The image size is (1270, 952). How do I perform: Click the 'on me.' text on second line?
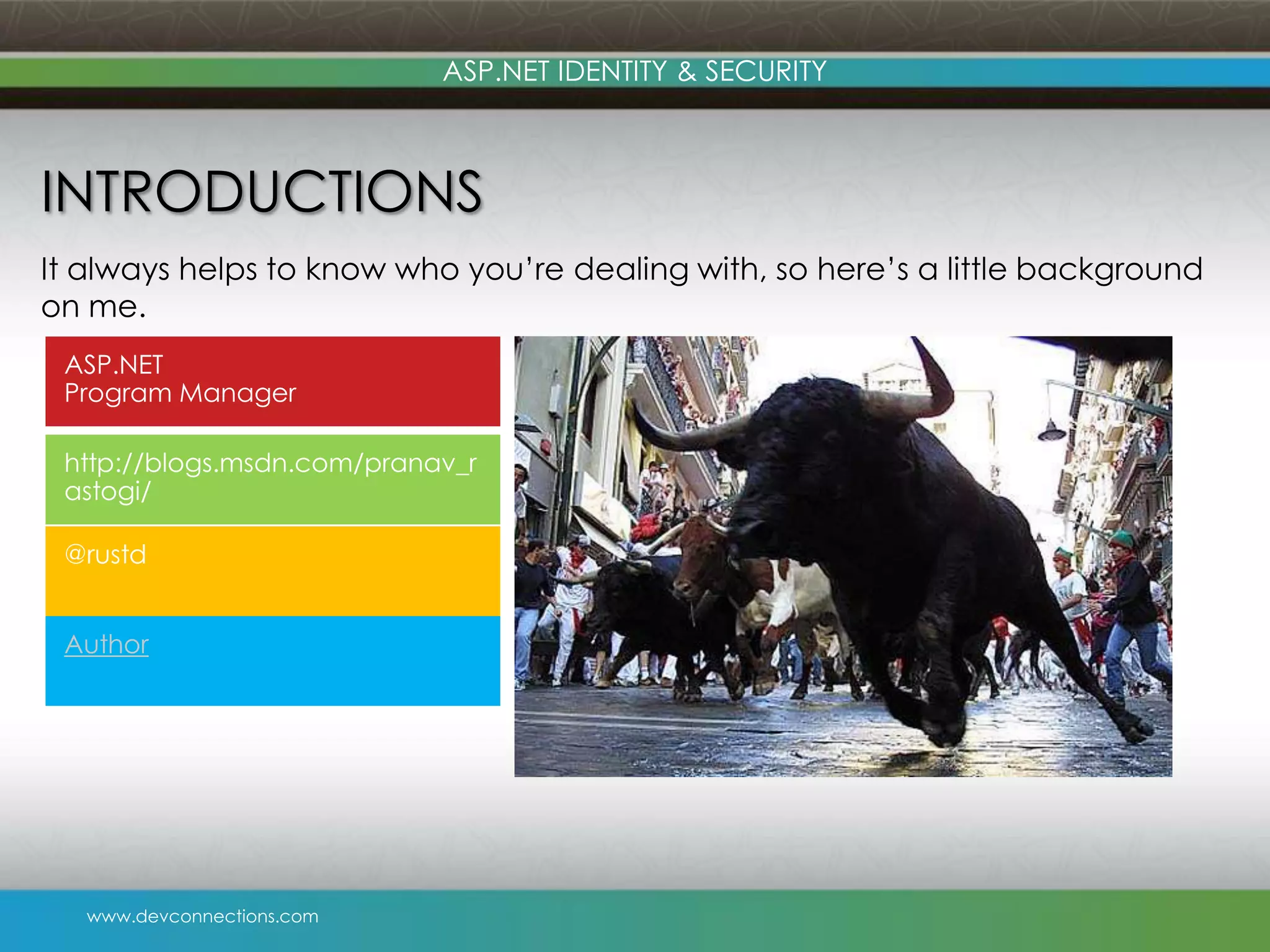(93, 306)
